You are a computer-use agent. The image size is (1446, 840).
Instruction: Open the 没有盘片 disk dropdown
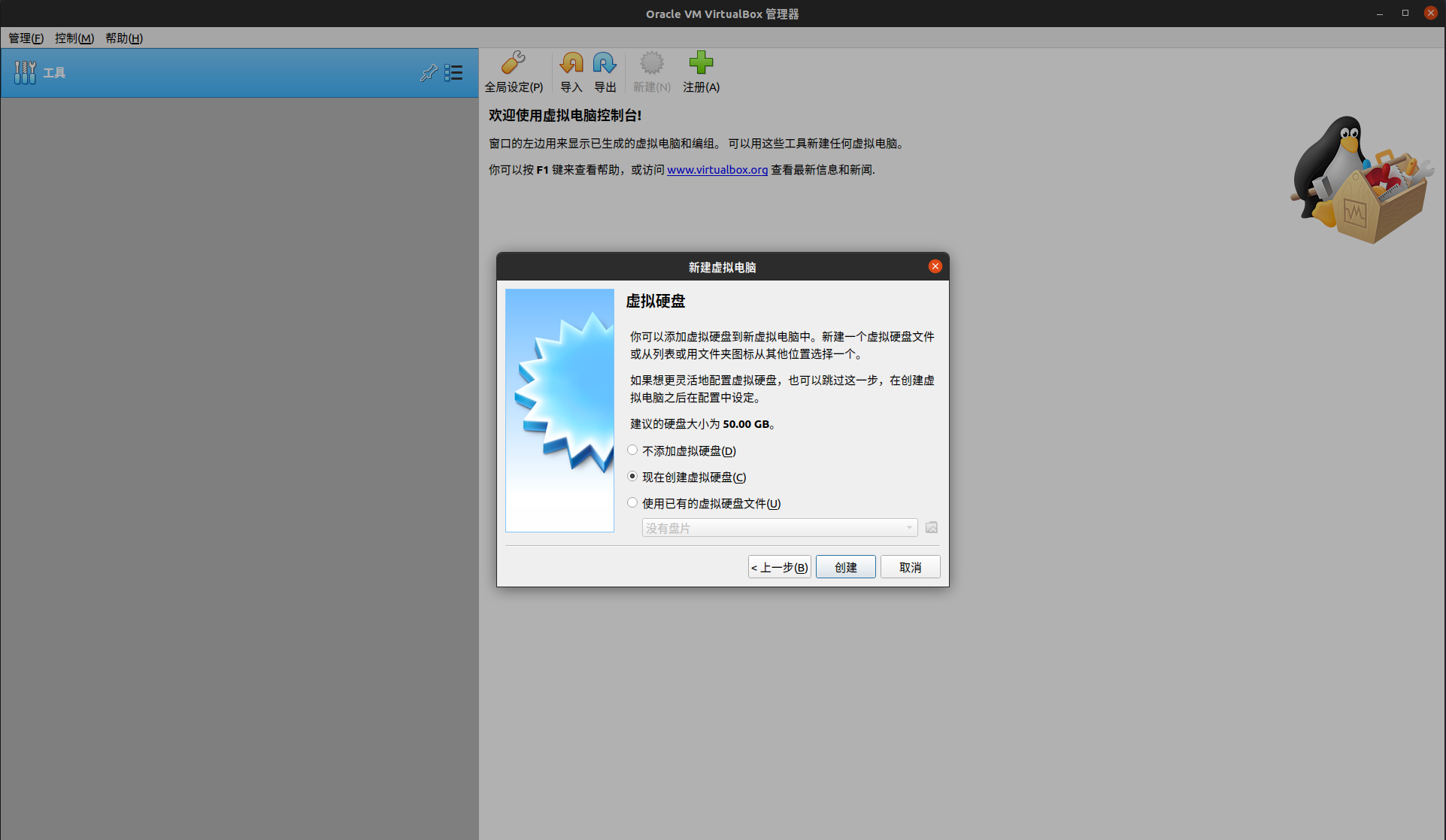[780, 528]
